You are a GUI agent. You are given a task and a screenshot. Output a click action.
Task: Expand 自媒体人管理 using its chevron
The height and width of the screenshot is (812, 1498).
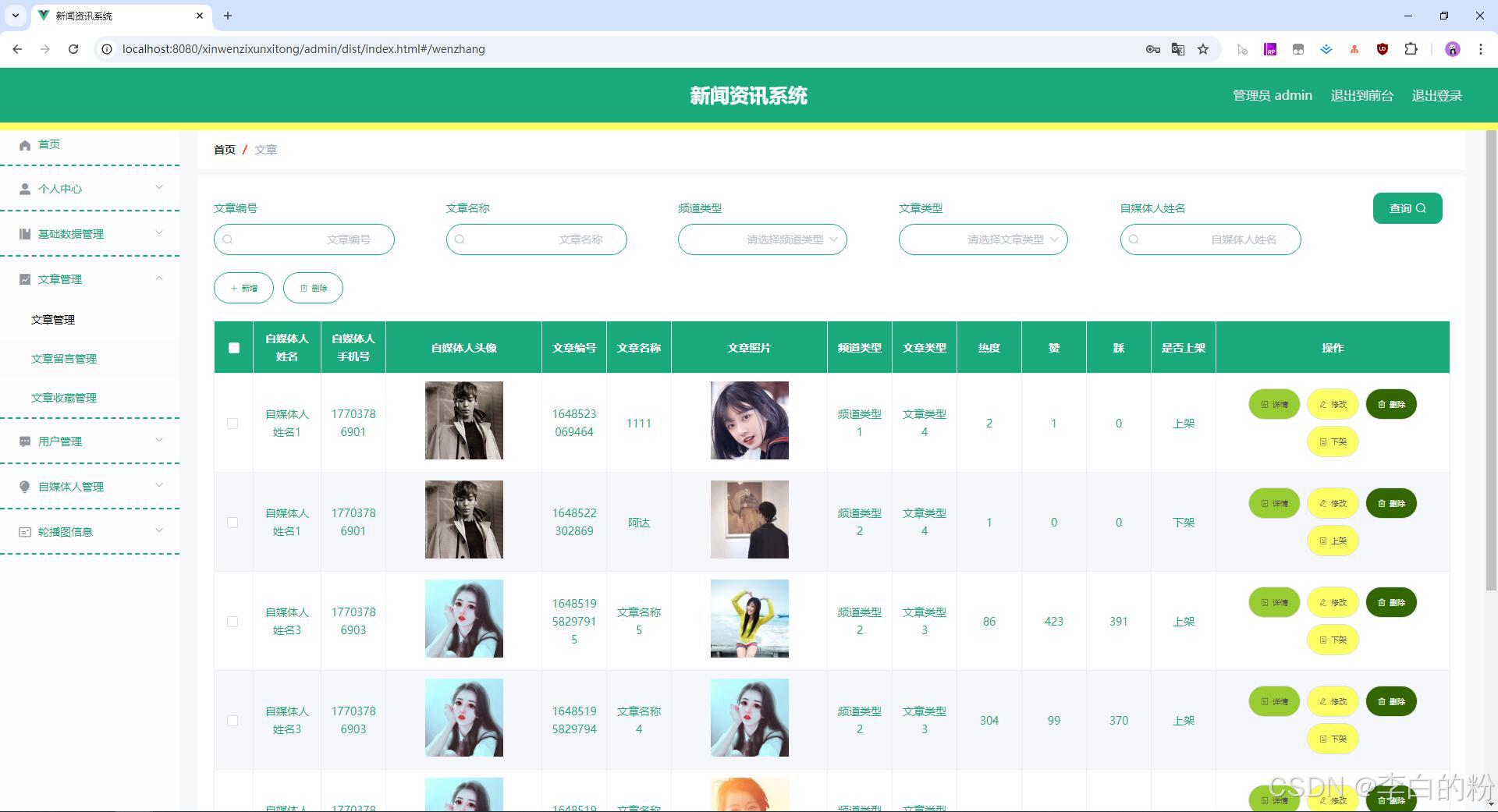pyautogui.click(x=159, y=485)
